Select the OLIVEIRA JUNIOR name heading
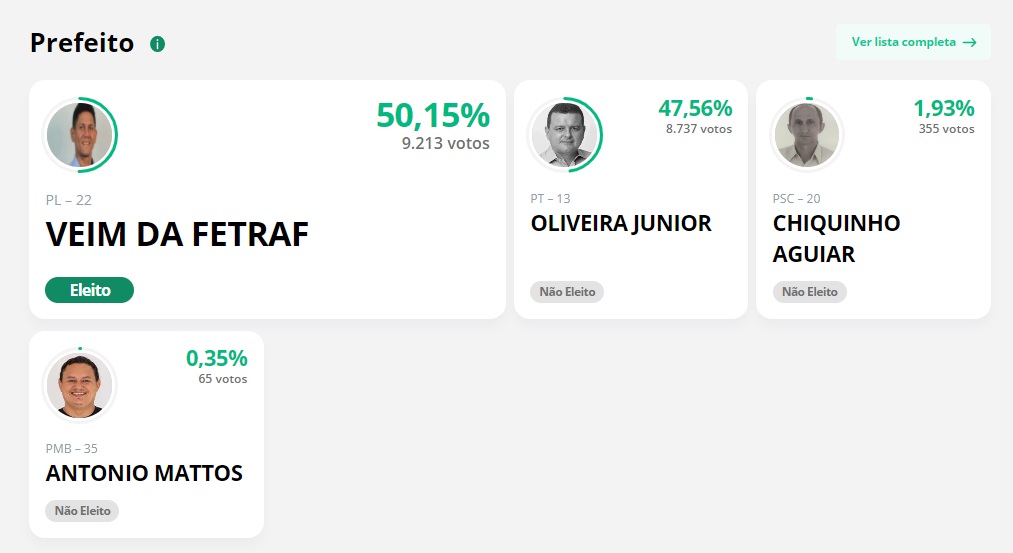1013x553 pixels. pos(621,224)
